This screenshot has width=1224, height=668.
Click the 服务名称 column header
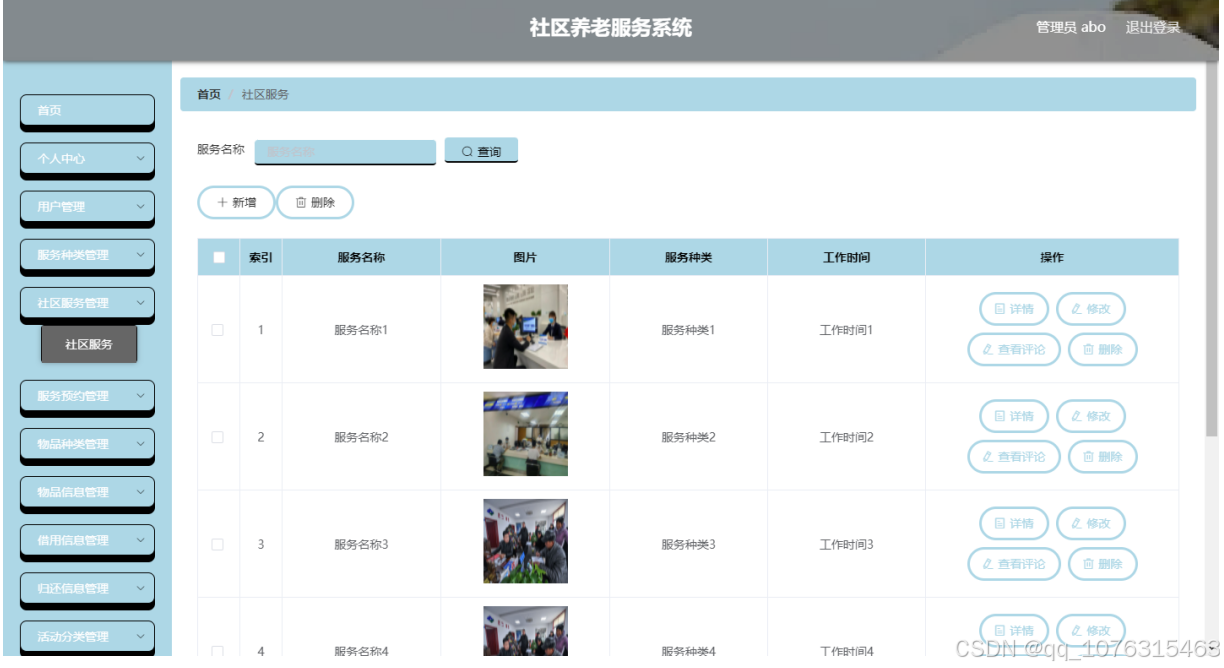[361, 257]
